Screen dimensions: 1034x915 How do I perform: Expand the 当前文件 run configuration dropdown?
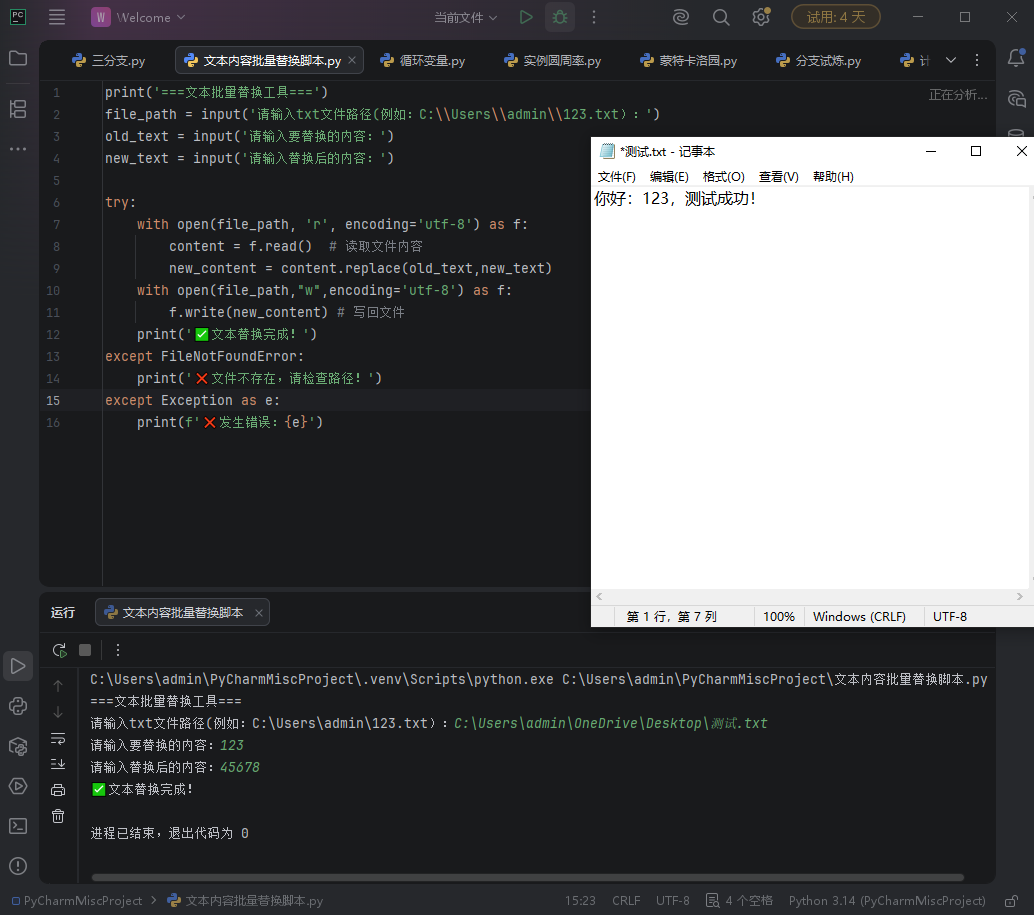(x=465, y=18)
